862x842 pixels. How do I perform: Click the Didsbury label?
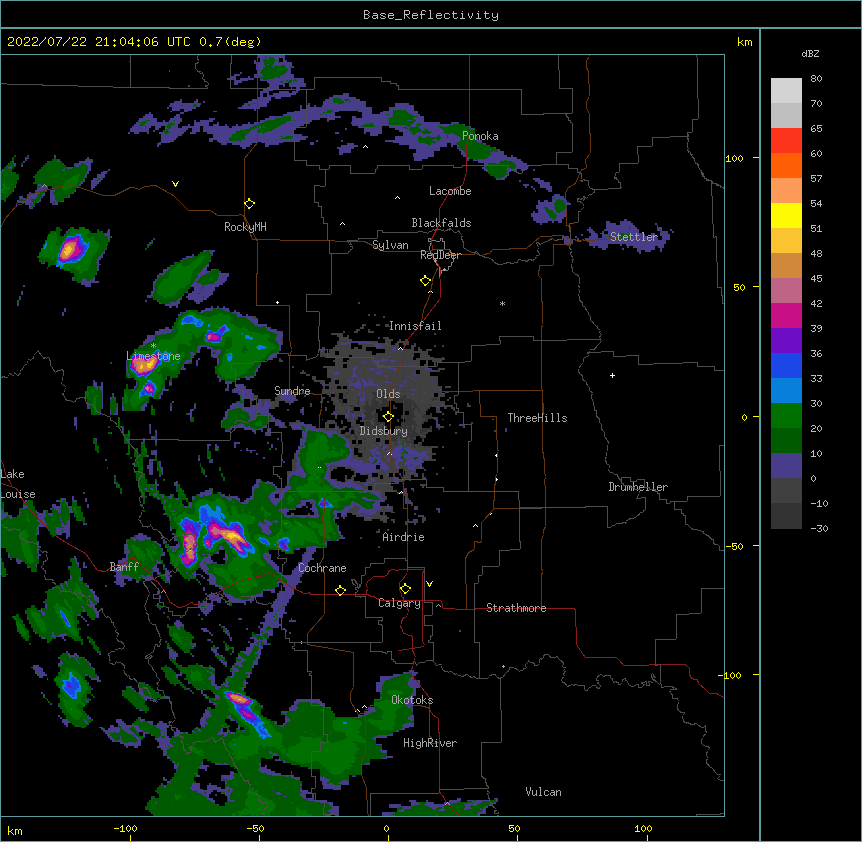pos(384,431)
